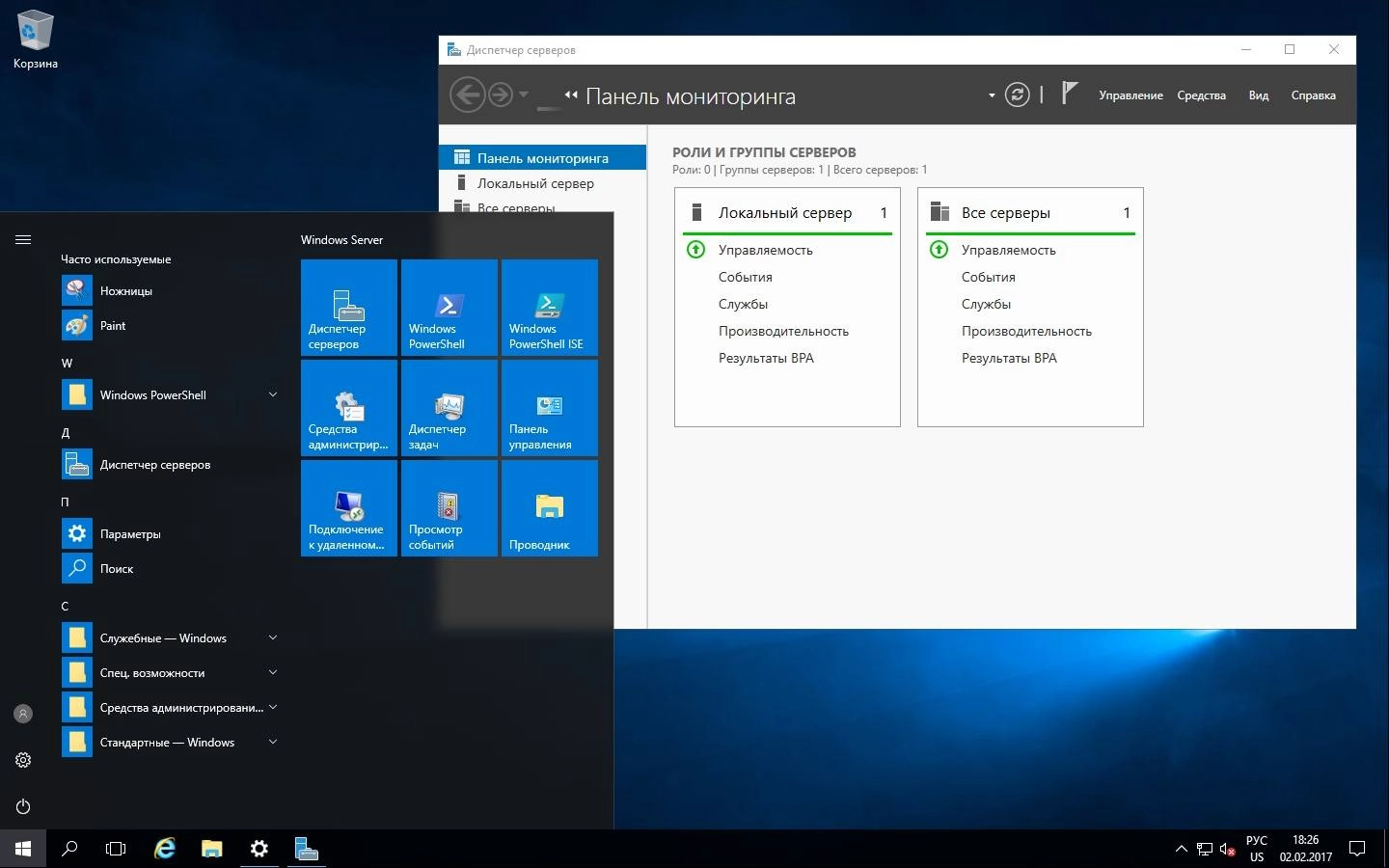Viewport: 1389px width, 868px height.
Task: Open the Средства администрирования tile
Action: pyautogui.click(x=349, y=408)
